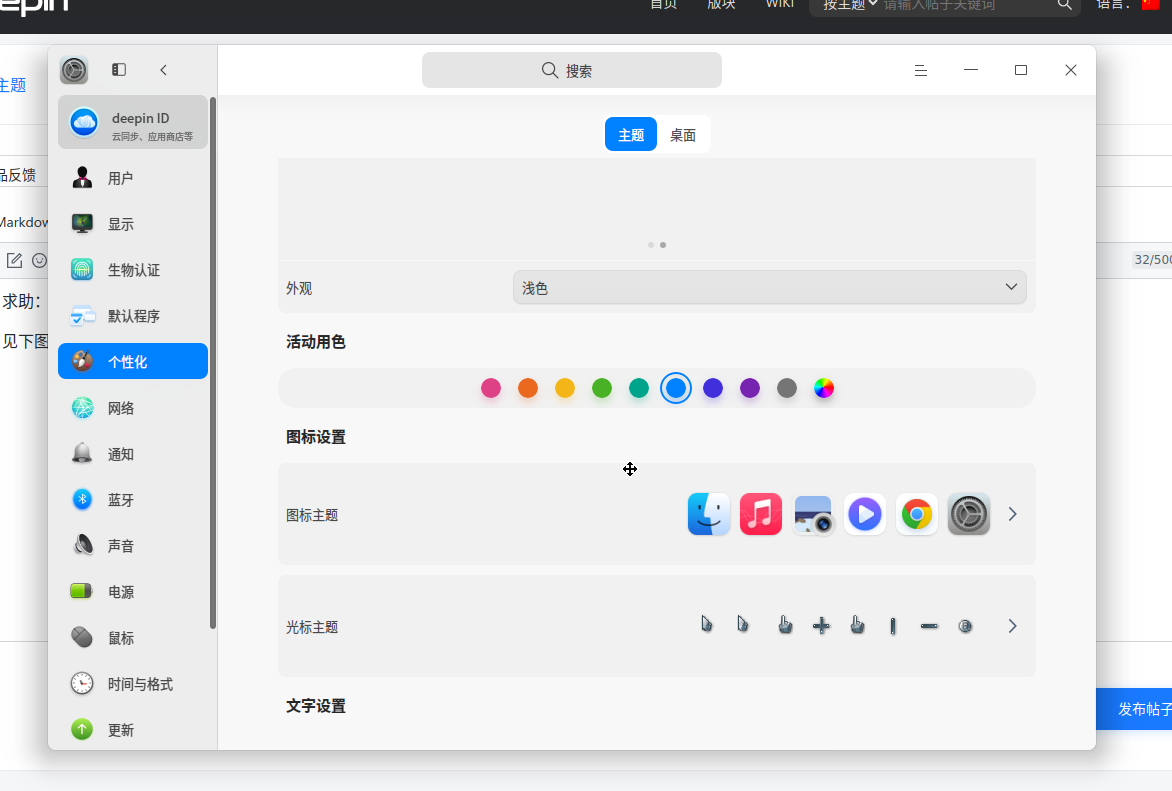1172x791 pixels.
Task: Open 时间与格式 clock icon
Action: [x=82, y=683]
